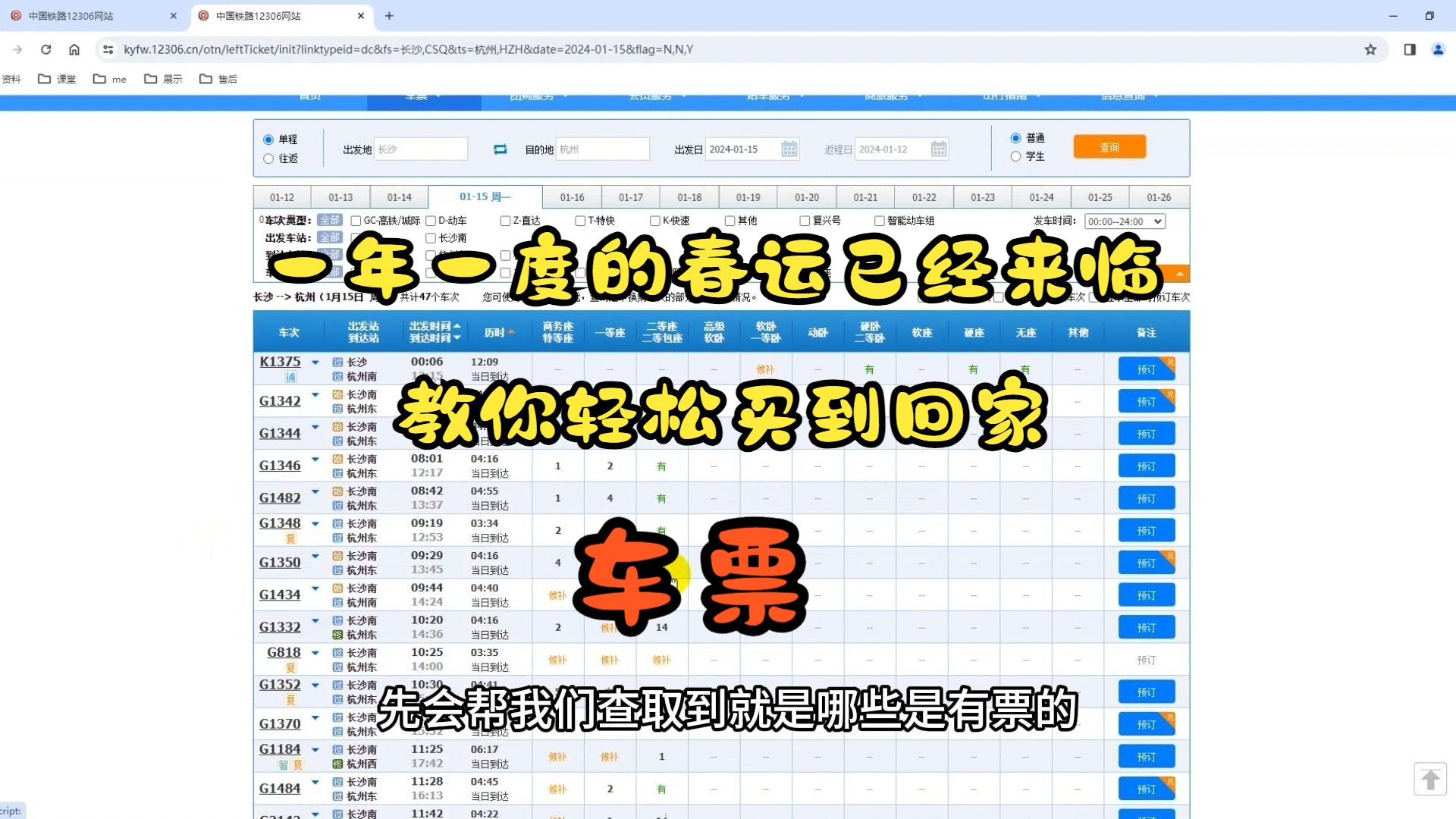This screenshot has width=1456, height=819.
Task: Expand stop details for train G1350
Action: (x=315, y=556)
